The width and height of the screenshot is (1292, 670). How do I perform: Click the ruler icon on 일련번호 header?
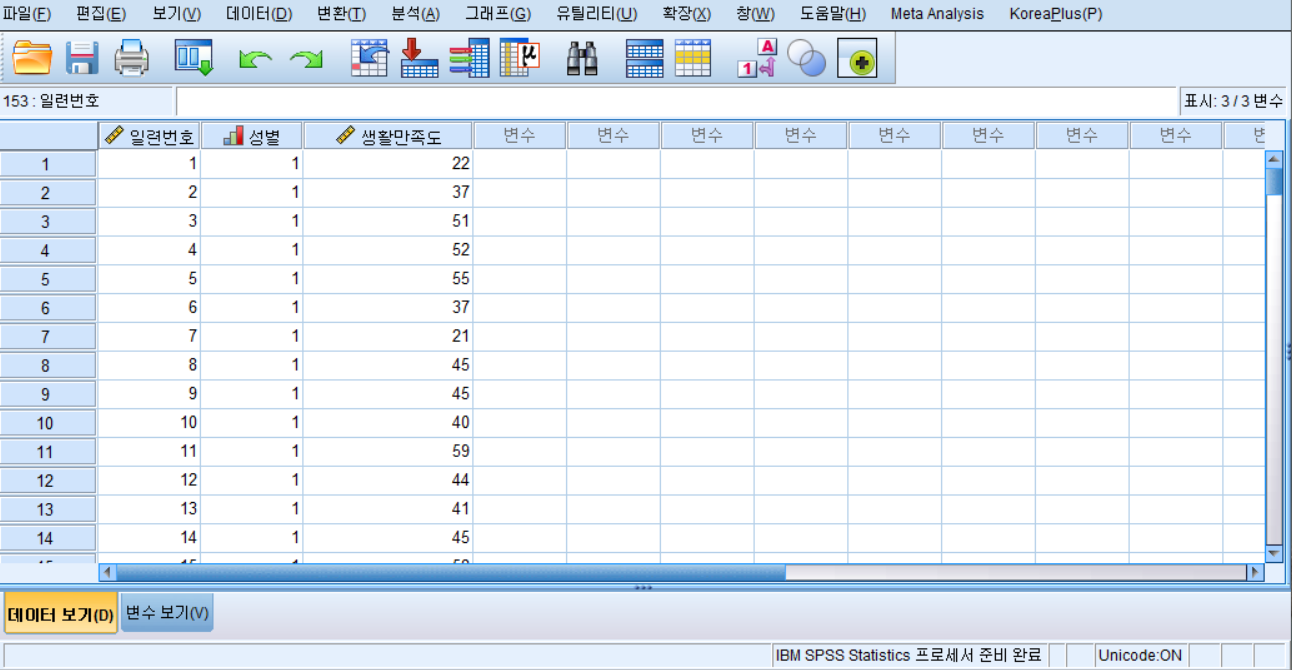click(114, 136)
